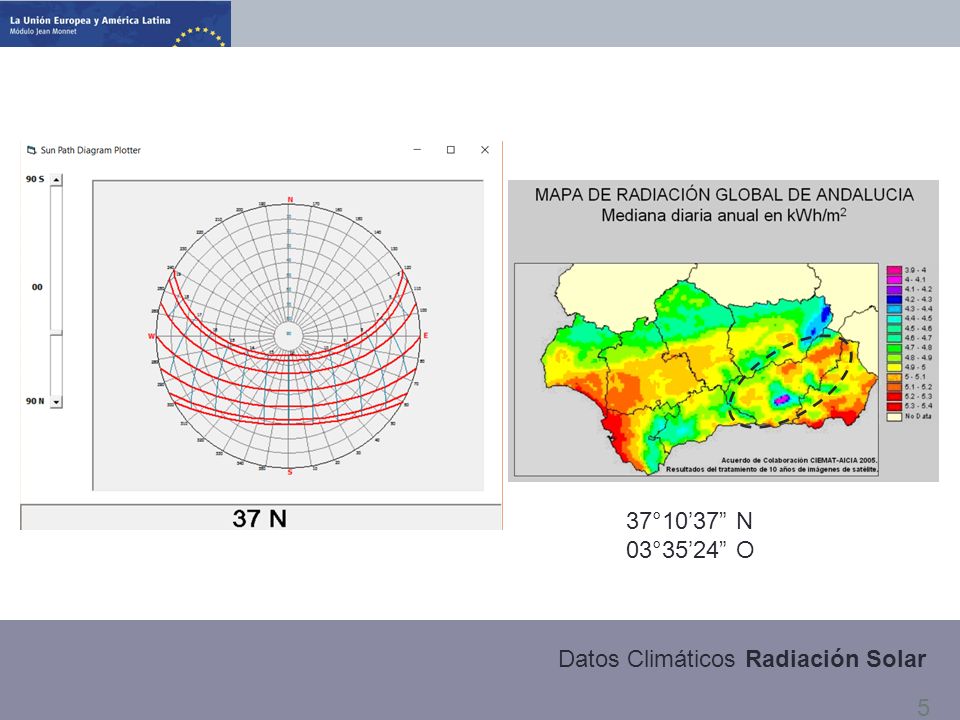
Task: Click the 'Sun Path Diagram Plotter' title text
Action: point(91,150)
